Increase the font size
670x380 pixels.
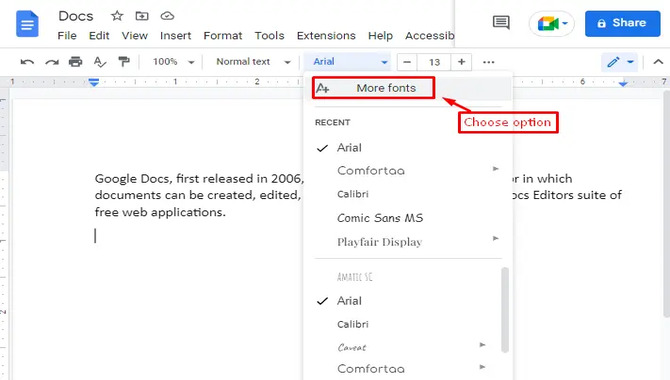coord(461,62)
